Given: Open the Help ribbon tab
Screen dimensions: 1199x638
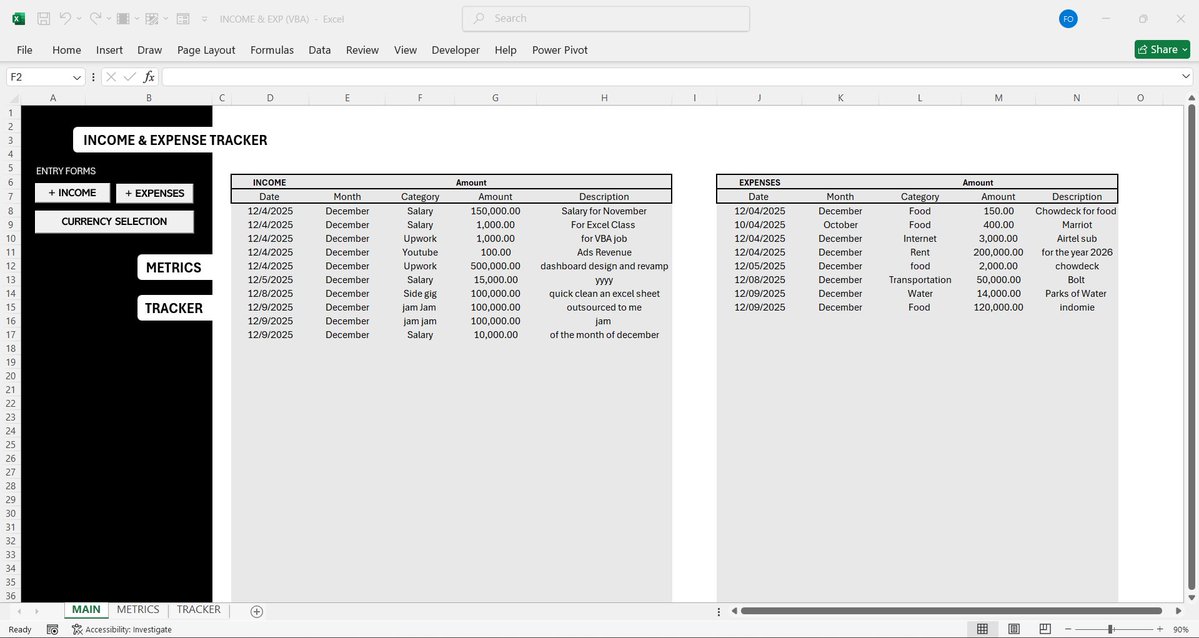Looking at the screenshot, I should [505, 50].
